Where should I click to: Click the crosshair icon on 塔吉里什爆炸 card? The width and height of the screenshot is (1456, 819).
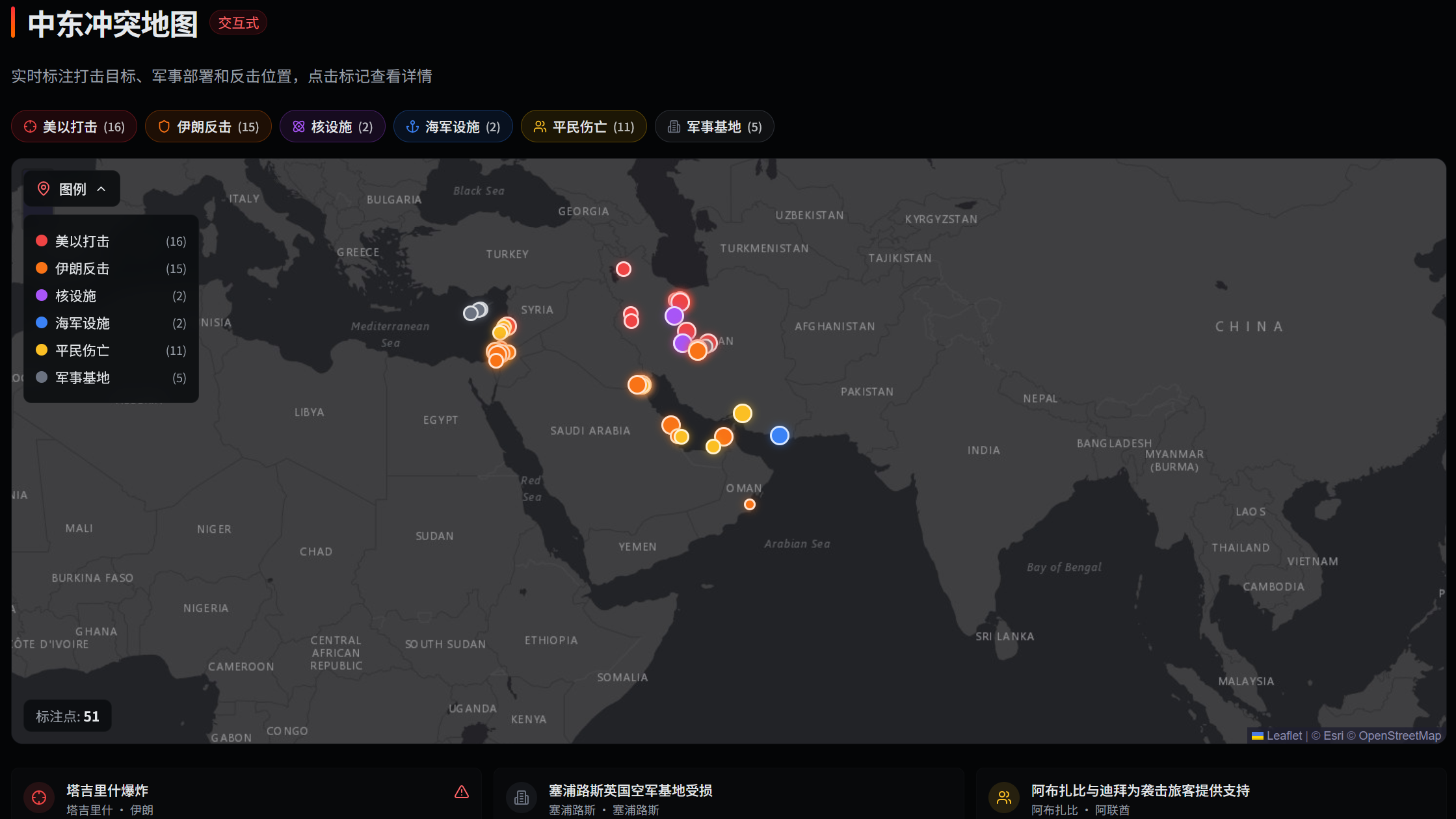pos(39,798)
